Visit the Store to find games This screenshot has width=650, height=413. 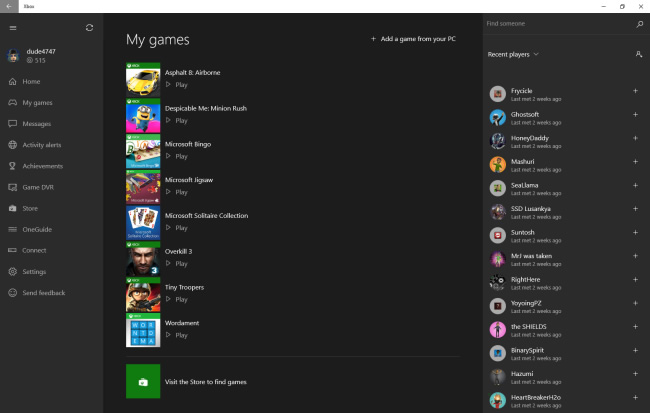tap(206, 382)
